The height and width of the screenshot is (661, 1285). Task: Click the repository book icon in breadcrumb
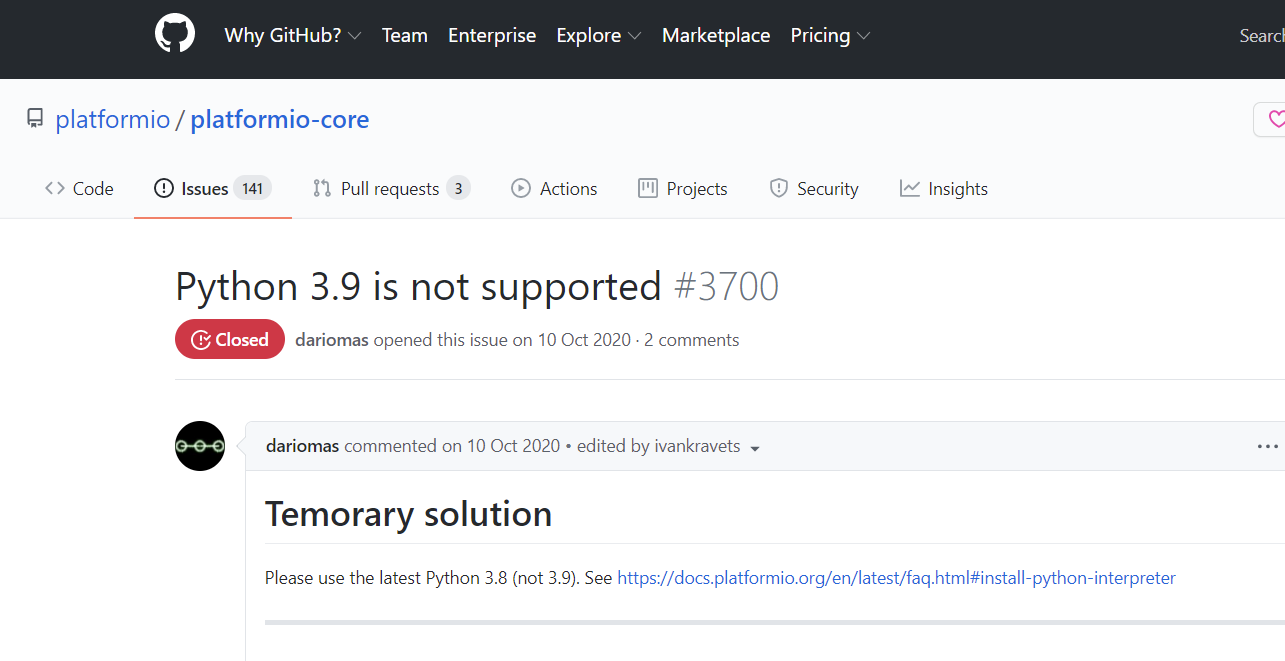pos(34,118)
